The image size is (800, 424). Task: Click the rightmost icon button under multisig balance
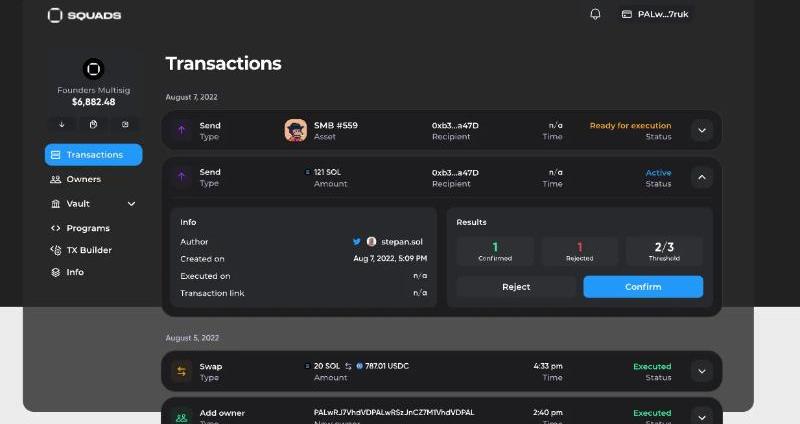(x=125, y=124)
